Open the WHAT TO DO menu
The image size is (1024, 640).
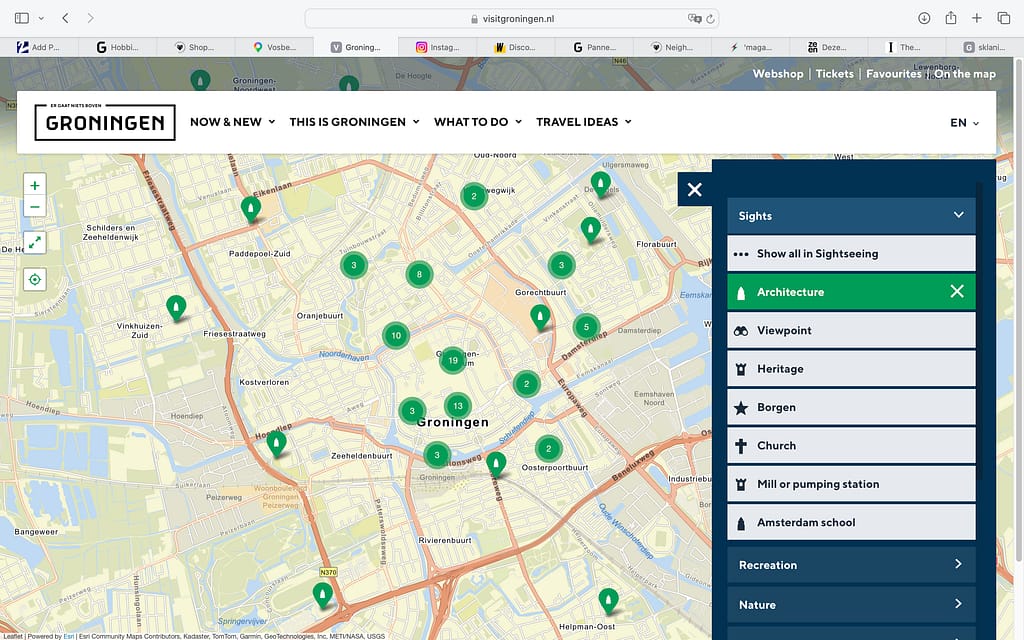(x=477, y=122)
